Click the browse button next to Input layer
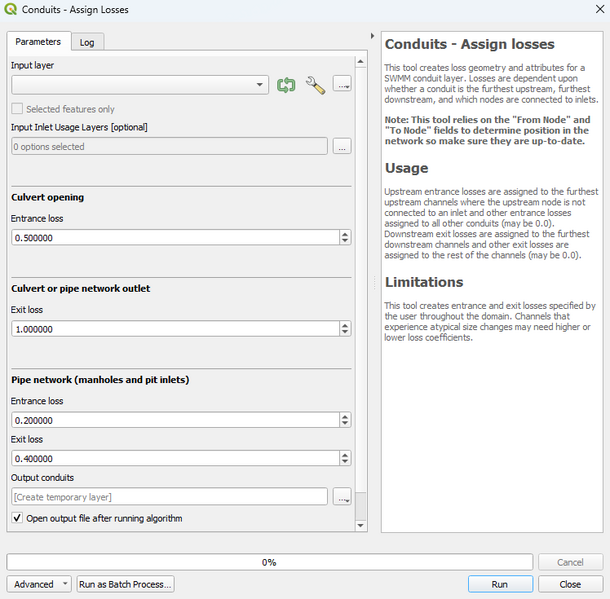This screenshot has height=599, width=610. tap(342, 85)
